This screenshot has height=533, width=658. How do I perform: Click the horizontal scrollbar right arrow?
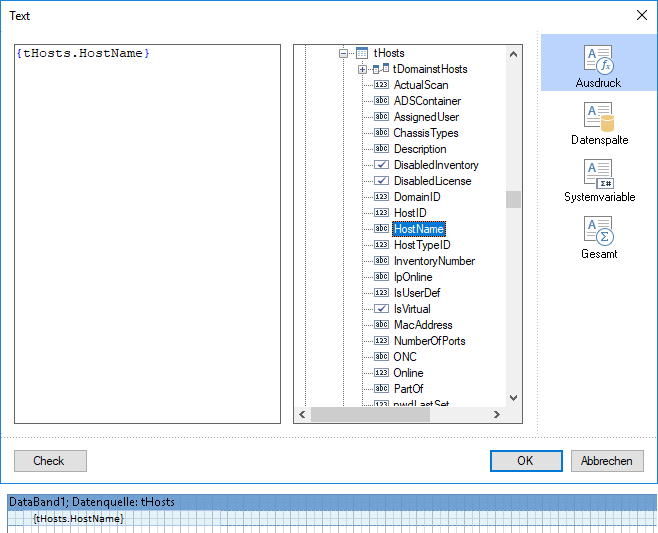coord(497,415)
